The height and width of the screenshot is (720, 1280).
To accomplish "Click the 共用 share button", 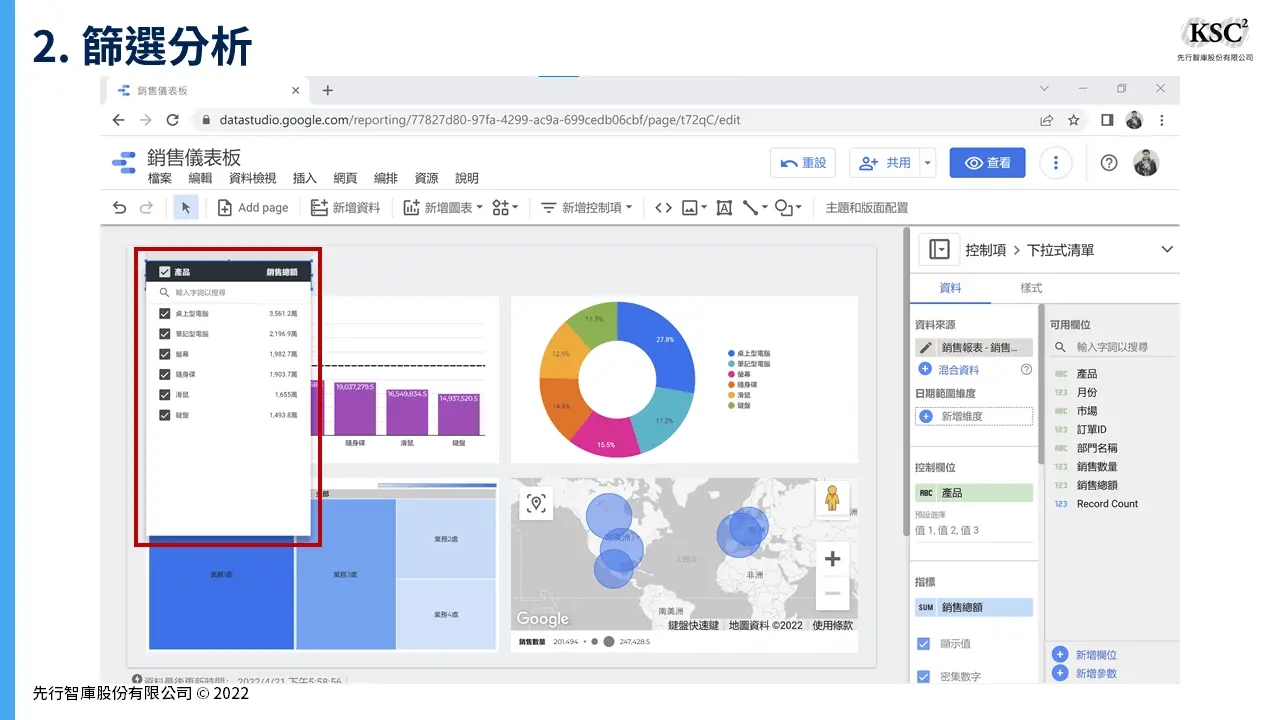I will pos(885,162).
